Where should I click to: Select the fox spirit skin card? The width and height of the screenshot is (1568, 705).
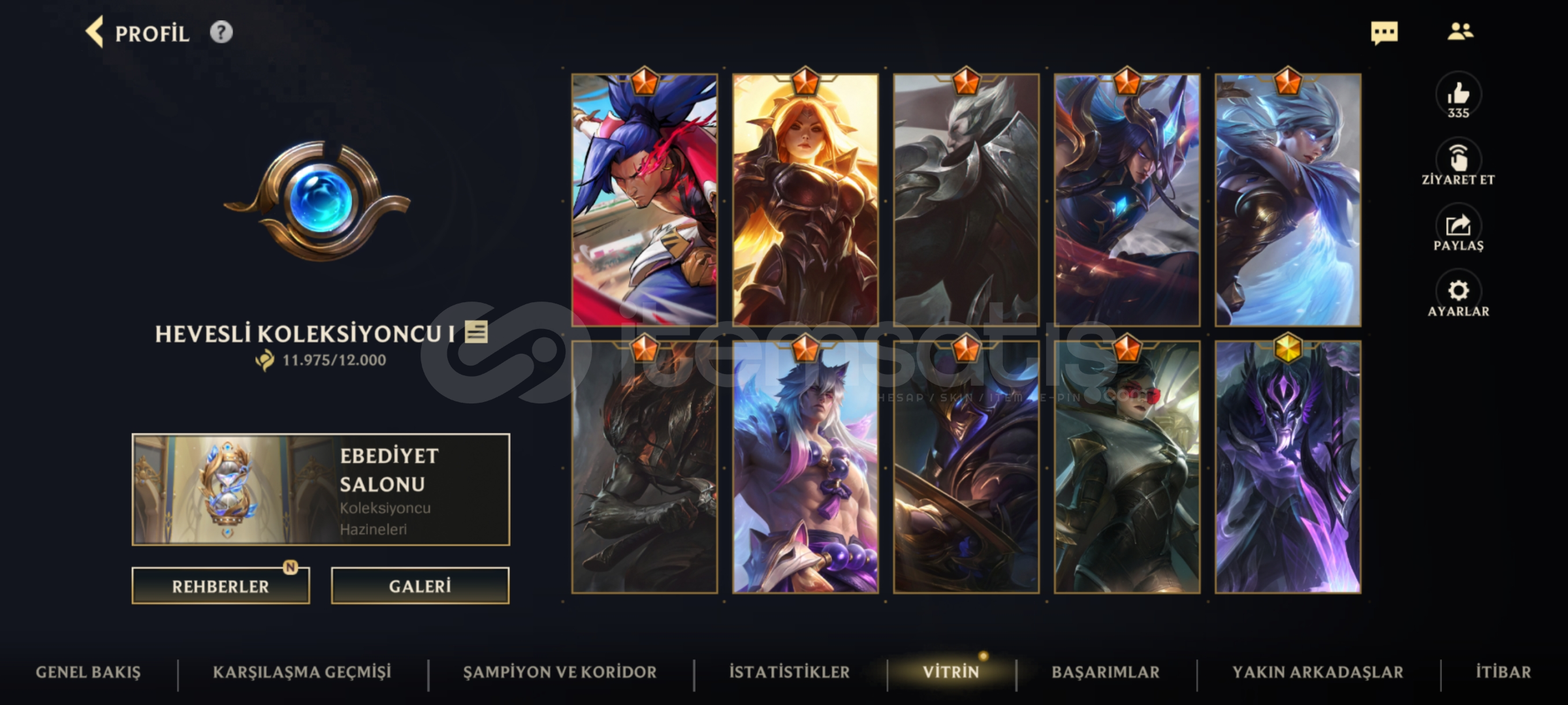(x=805, y=466)
